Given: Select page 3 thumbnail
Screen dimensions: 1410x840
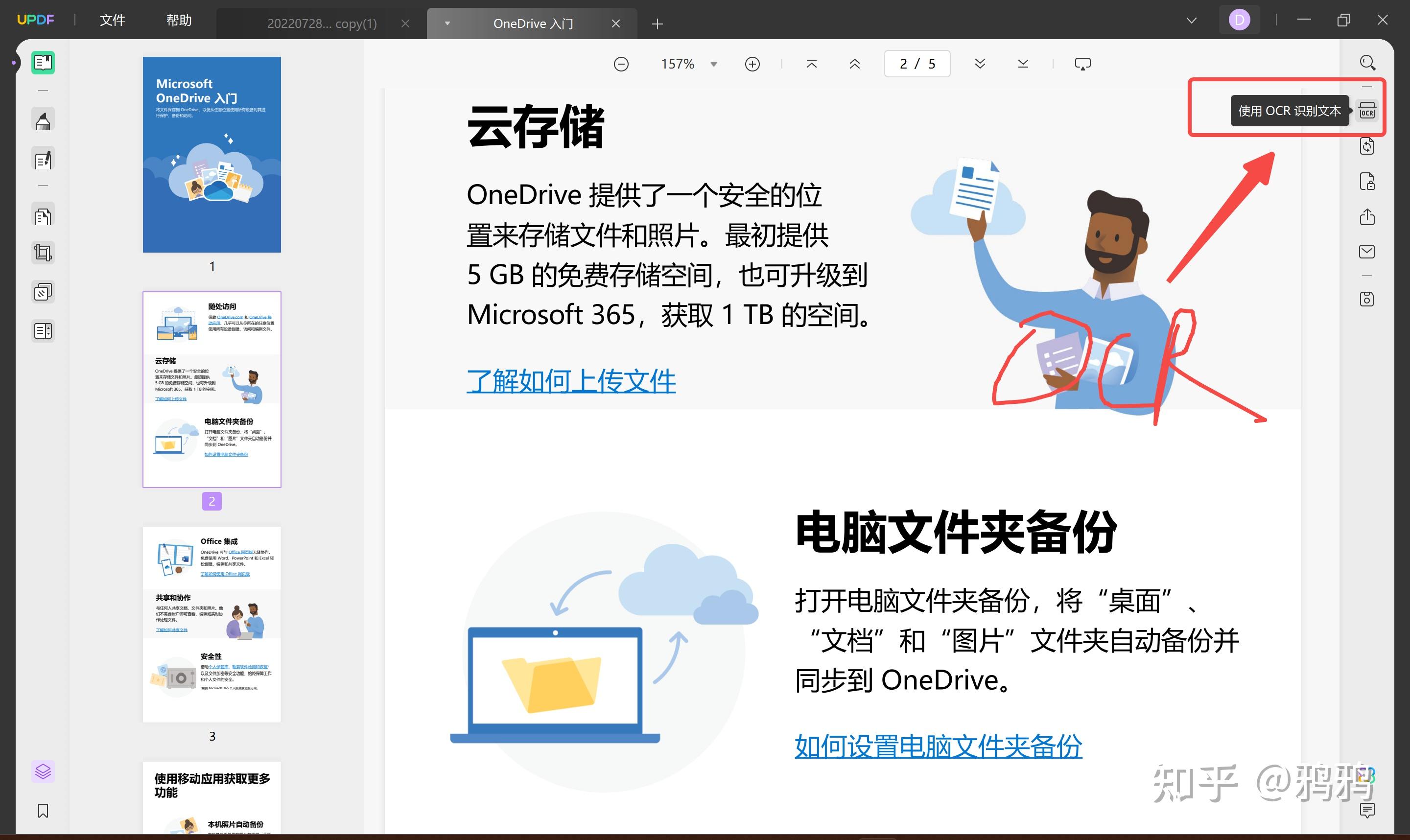Looking at the screenshot, I should 211,624.
